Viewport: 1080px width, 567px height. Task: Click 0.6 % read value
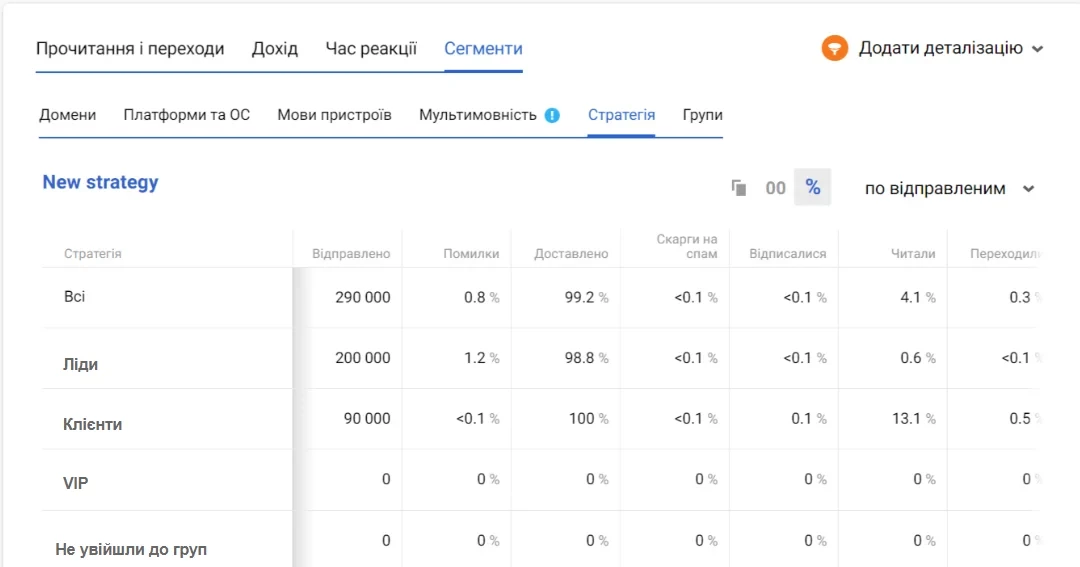[x=918, y=358]
